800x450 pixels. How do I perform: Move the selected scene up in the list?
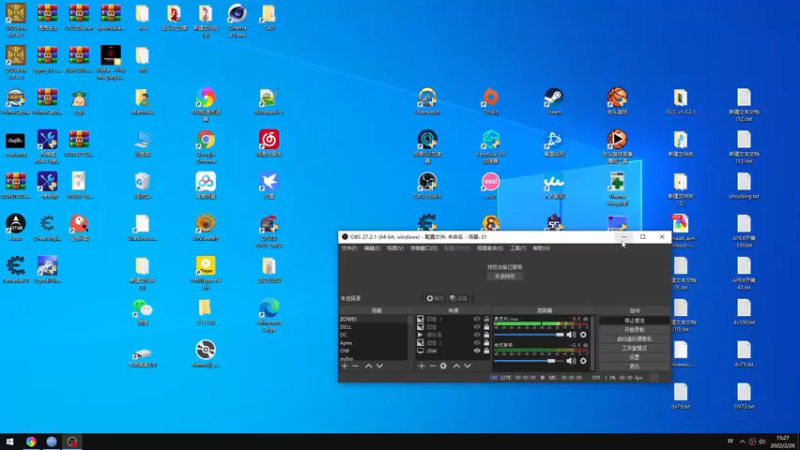coord(368,366)
